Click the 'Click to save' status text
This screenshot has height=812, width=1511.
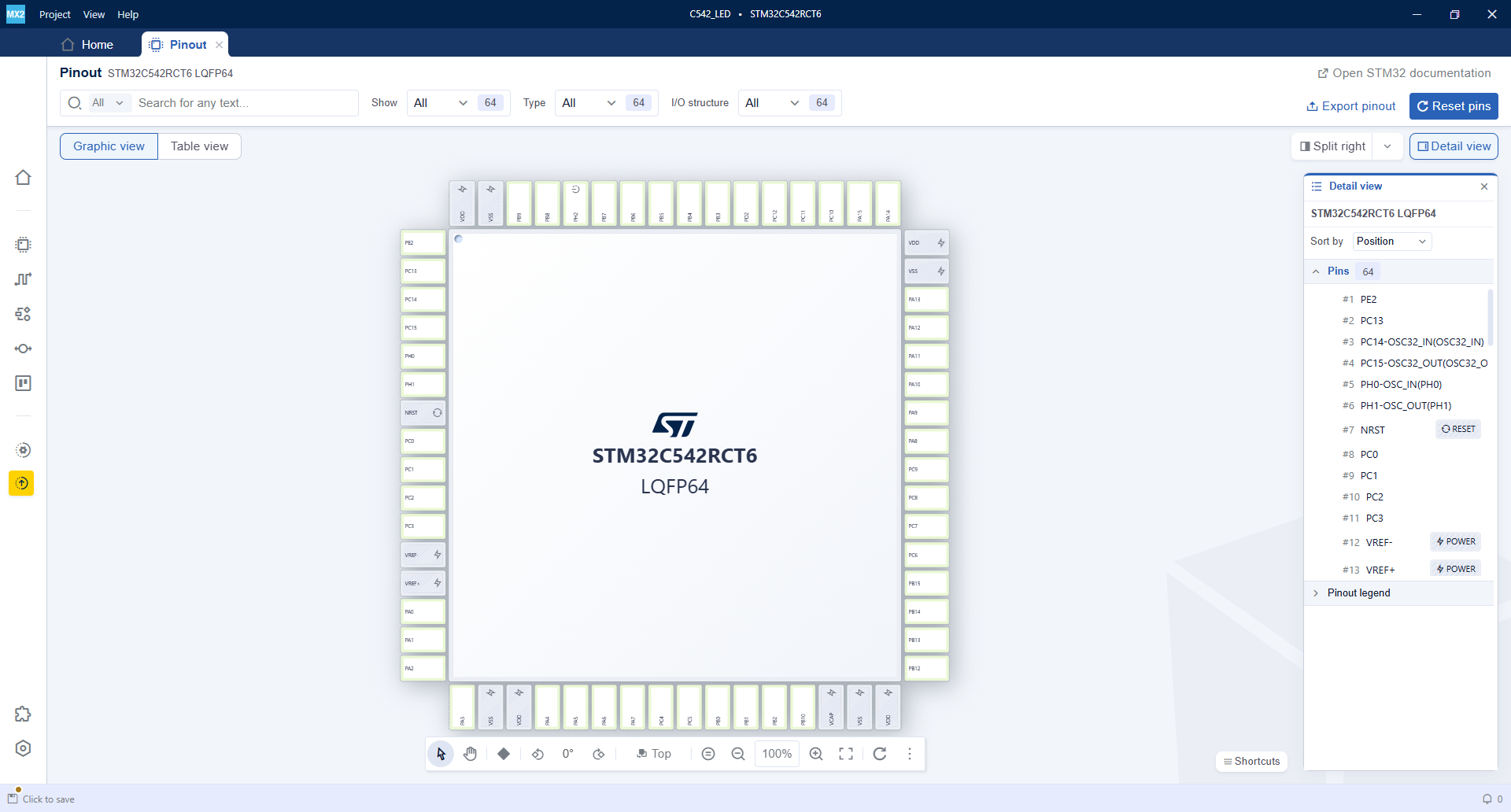(49, 799)
